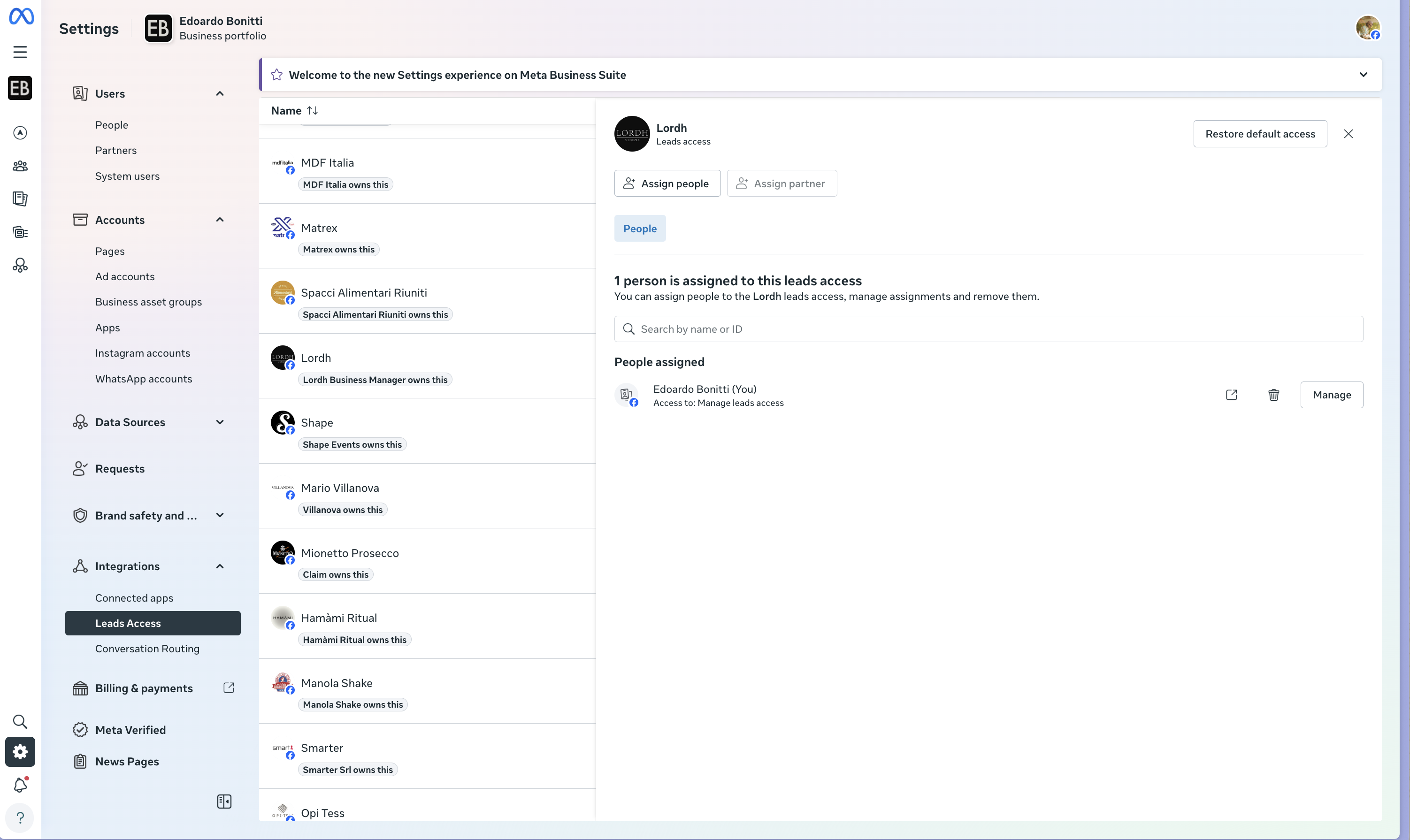Screen dimensions: 1410x840
Task: Click the Meta logo icon
Action: point(21,16)
